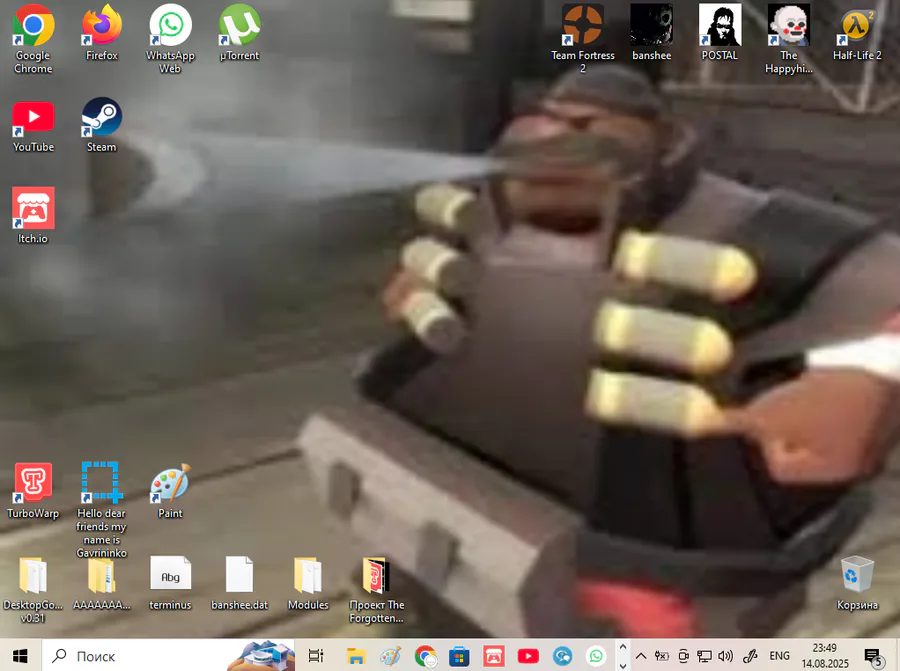Screen dimensions: 900x671
Task: Click the Поиск search box in the taskbar
Action: coord(169,656)
